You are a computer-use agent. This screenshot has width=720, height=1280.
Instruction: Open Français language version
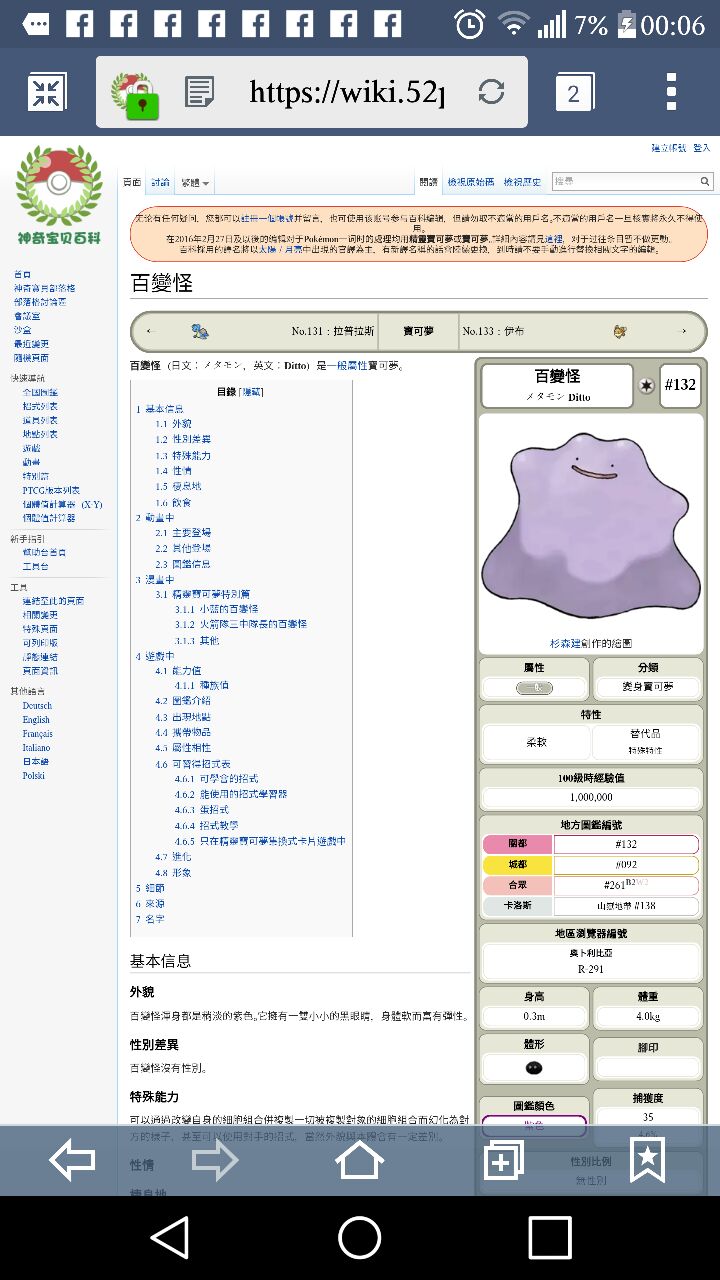tap(38, 734)
